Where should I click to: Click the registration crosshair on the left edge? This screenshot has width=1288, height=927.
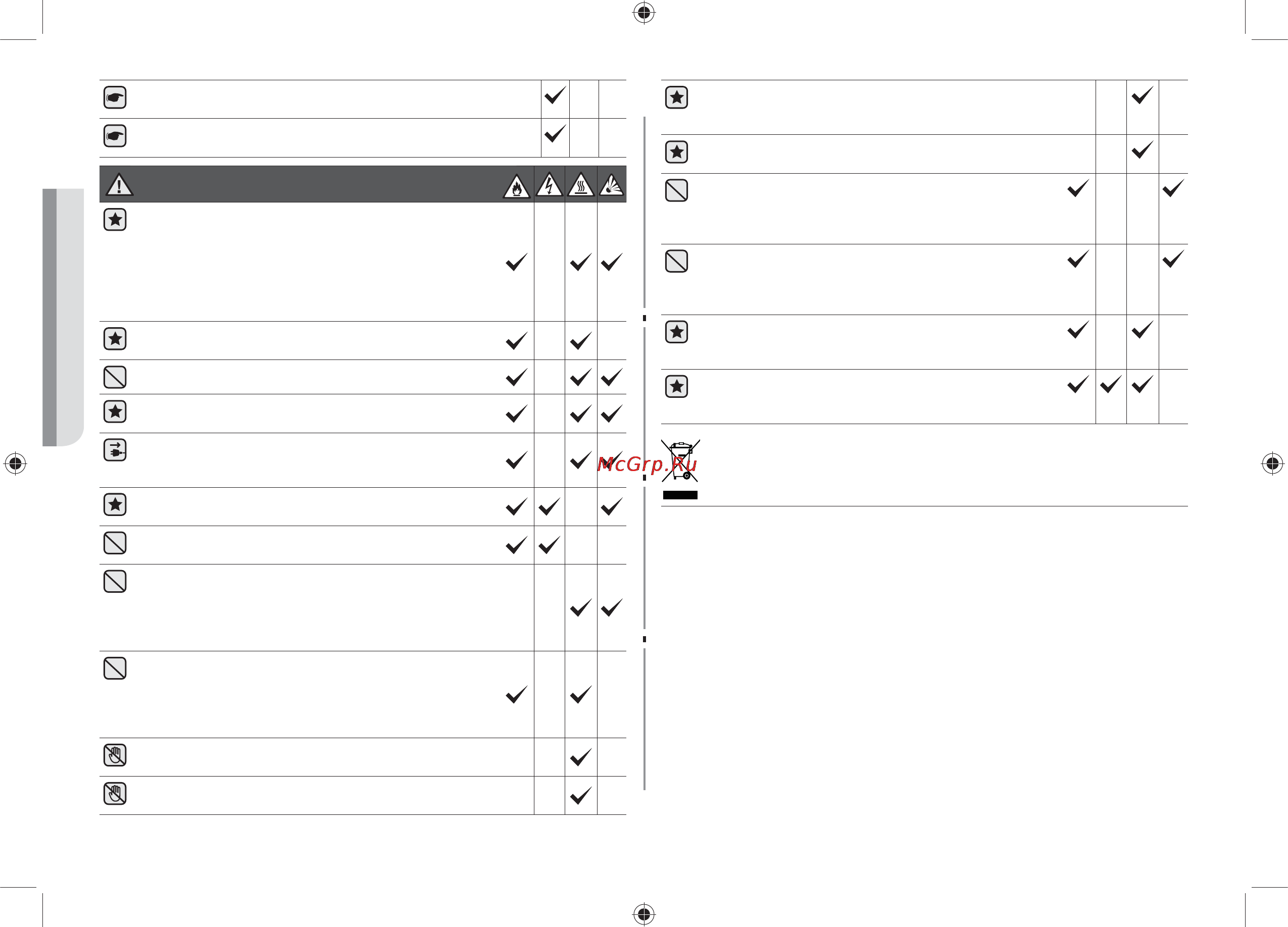click(x=15, y=464)
